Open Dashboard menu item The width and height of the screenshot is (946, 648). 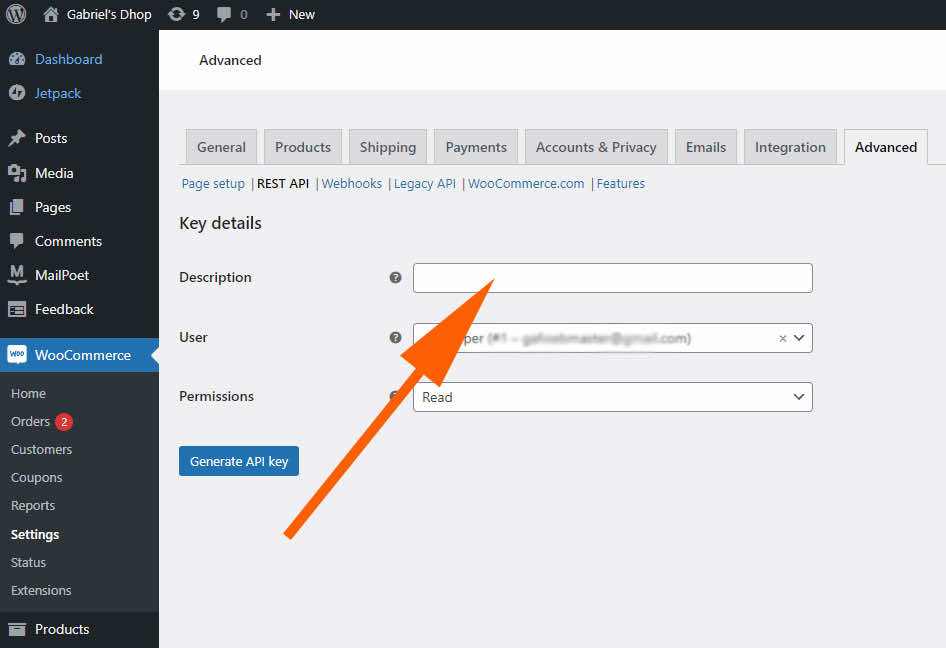coord(69,59)
